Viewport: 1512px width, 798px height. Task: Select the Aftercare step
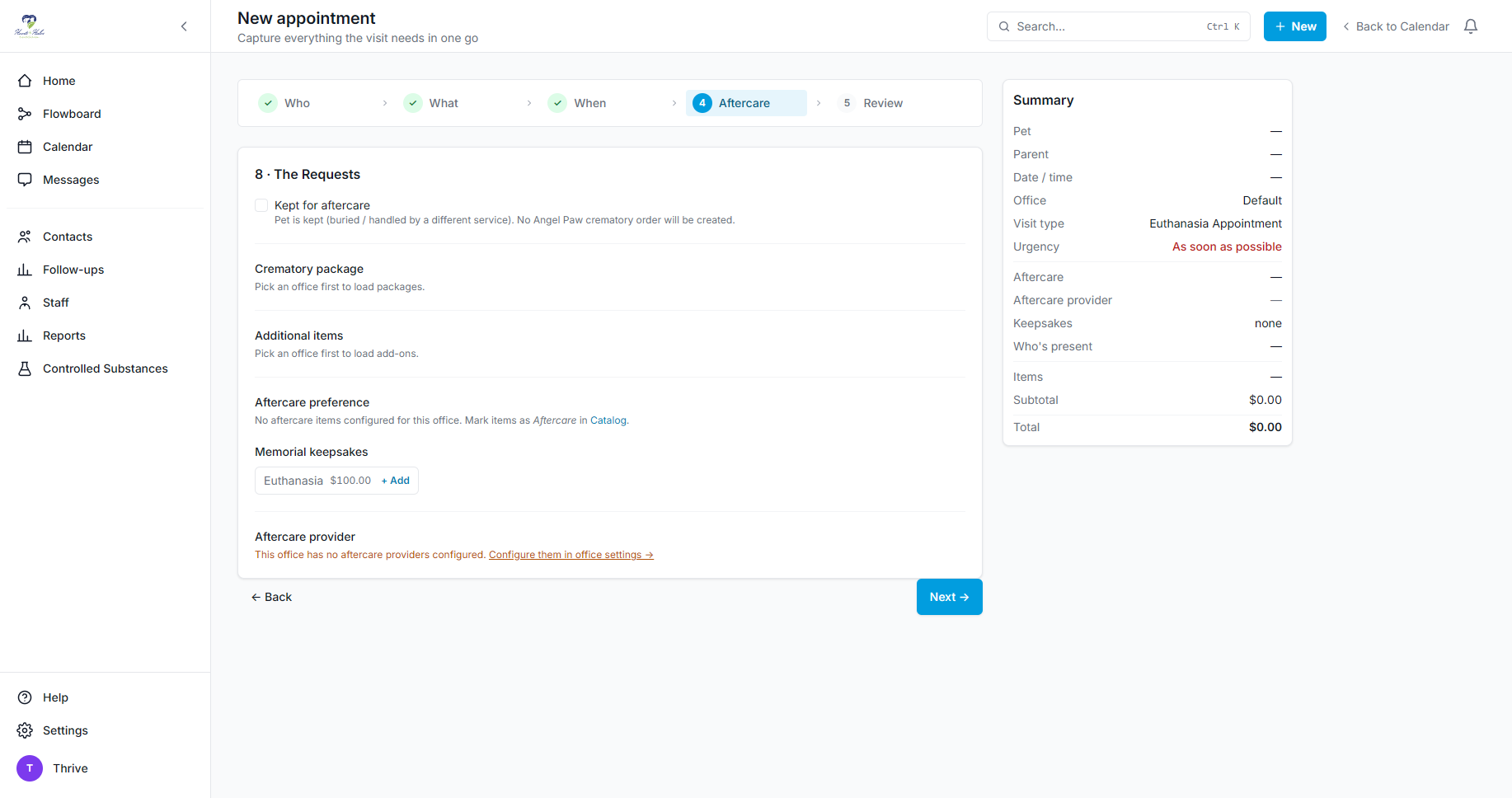(x=746, y=103)
